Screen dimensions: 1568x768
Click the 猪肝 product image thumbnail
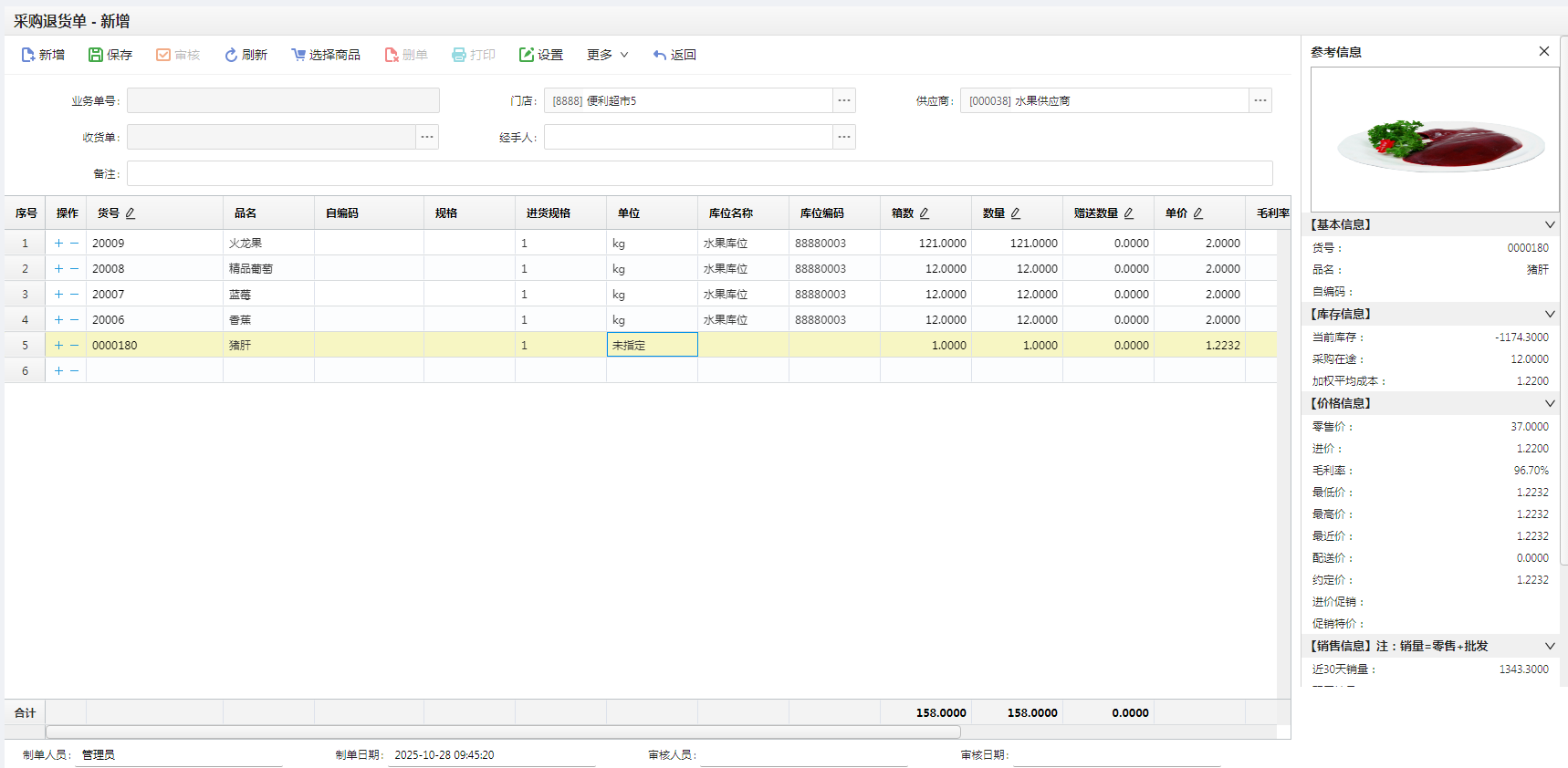click(x=1435, y=140)
